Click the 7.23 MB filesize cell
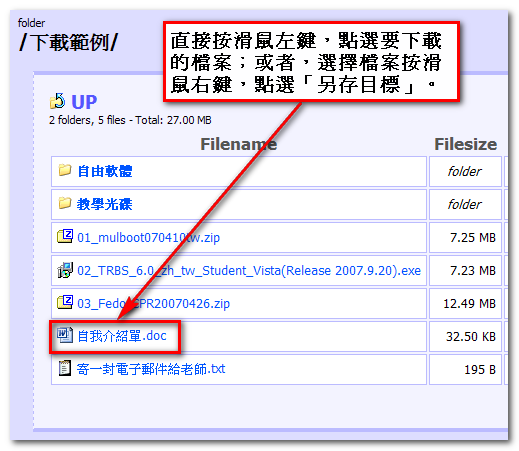This screenshot has height=451, width=519. pyautogui.click(x=465, y=271)
